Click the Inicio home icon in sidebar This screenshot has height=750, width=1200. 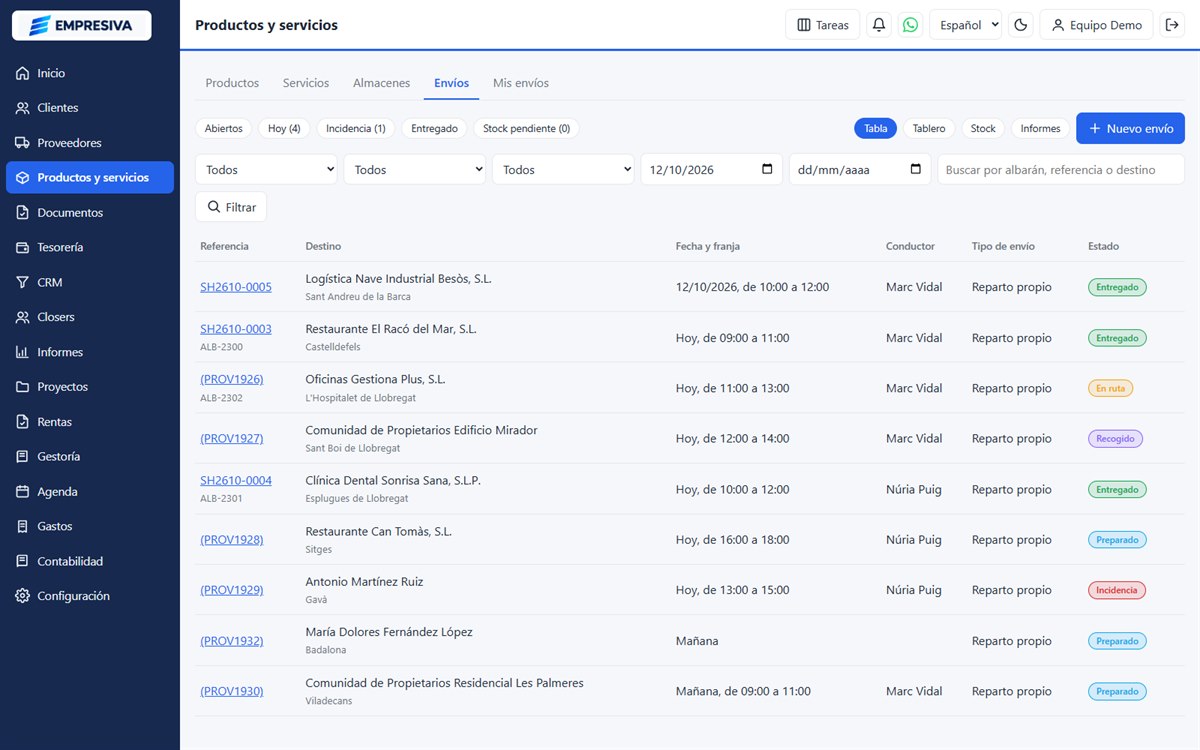(x=23, y=73)
